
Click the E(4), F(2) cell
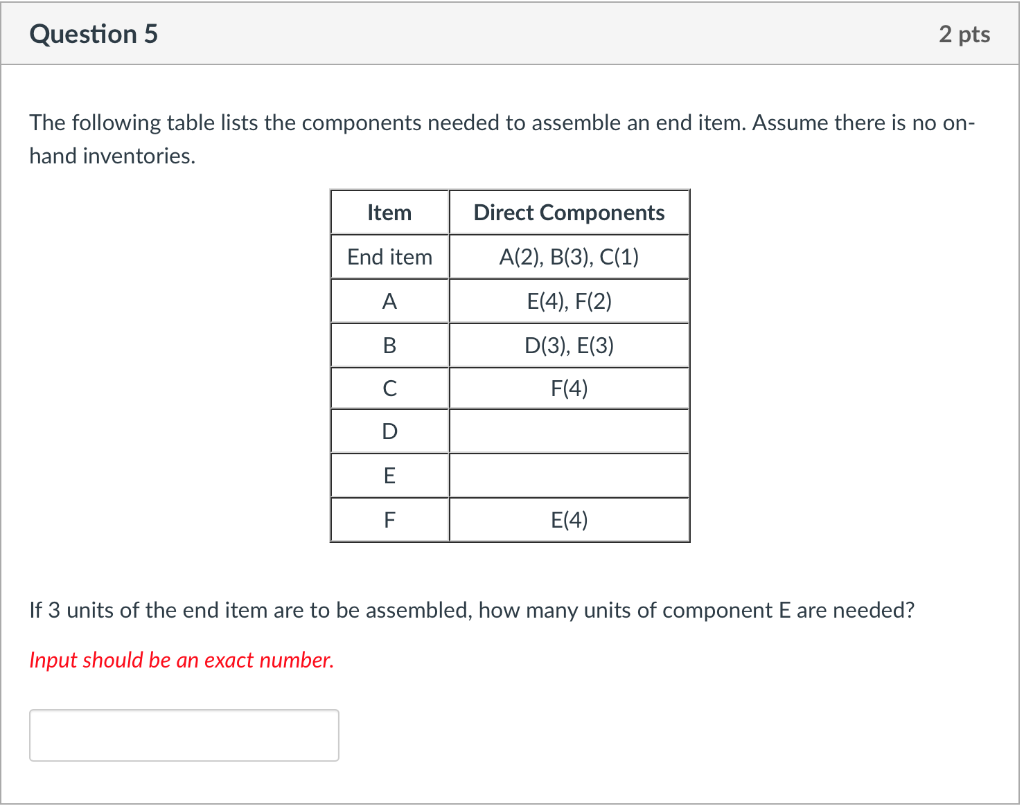tap(569, 301)
